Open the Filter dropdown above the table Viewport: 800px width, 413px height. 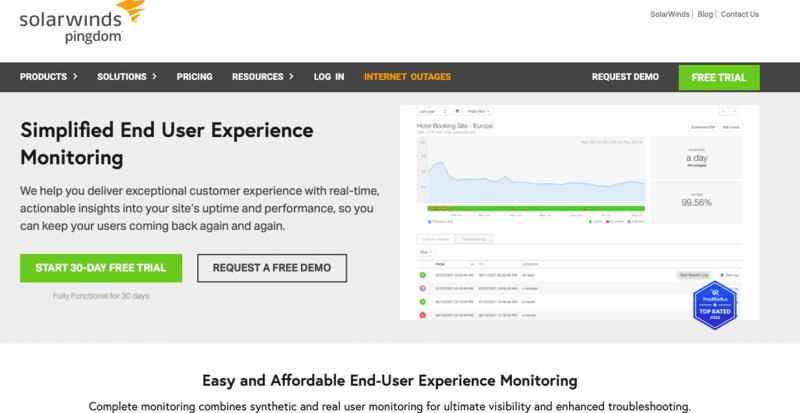pos(426,252)
